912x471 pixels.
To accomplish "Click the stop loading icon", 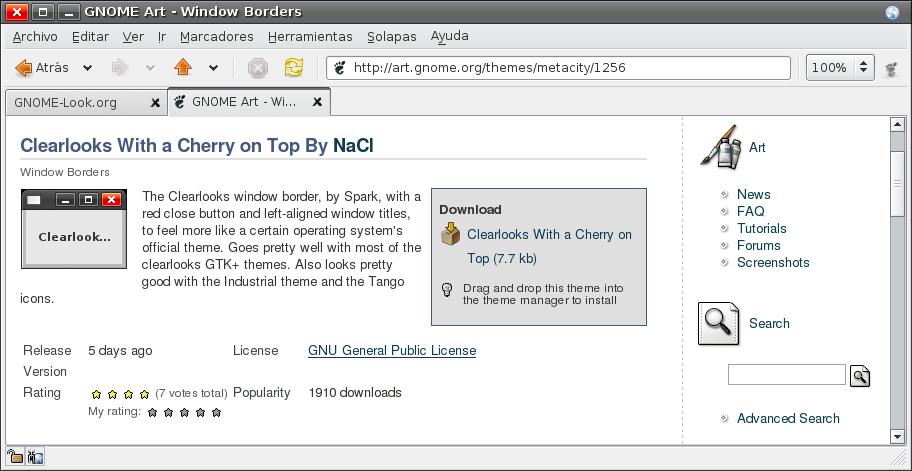I will 258,68.
